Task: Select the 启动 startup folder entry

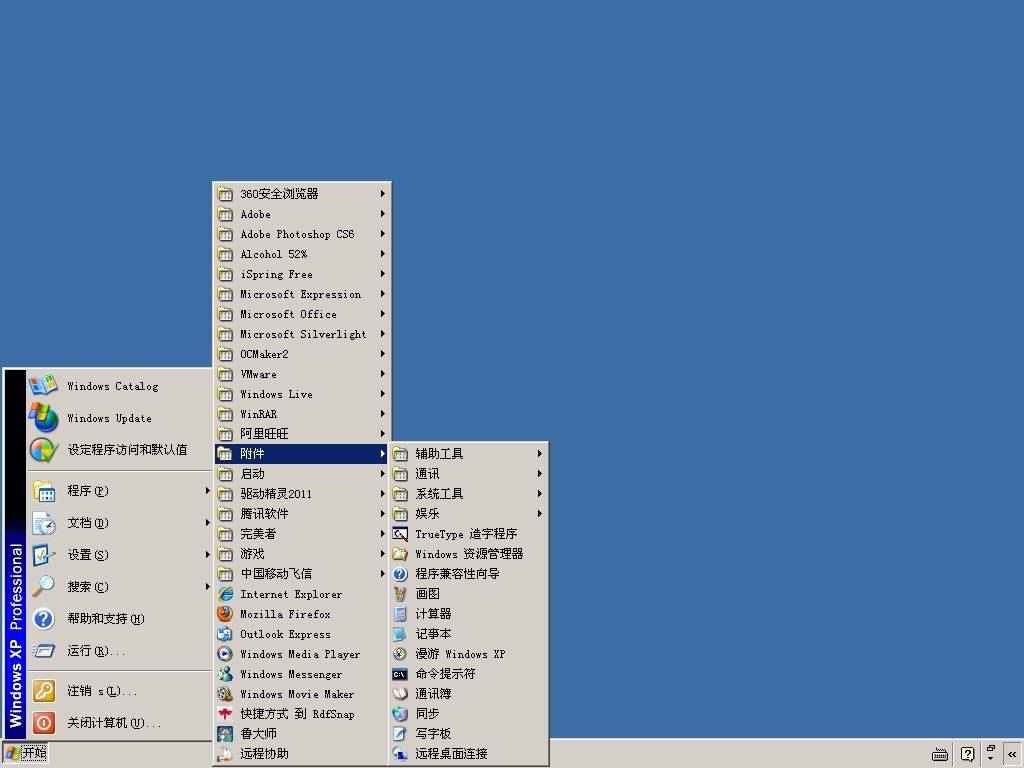Action: (x=302, y=474)
